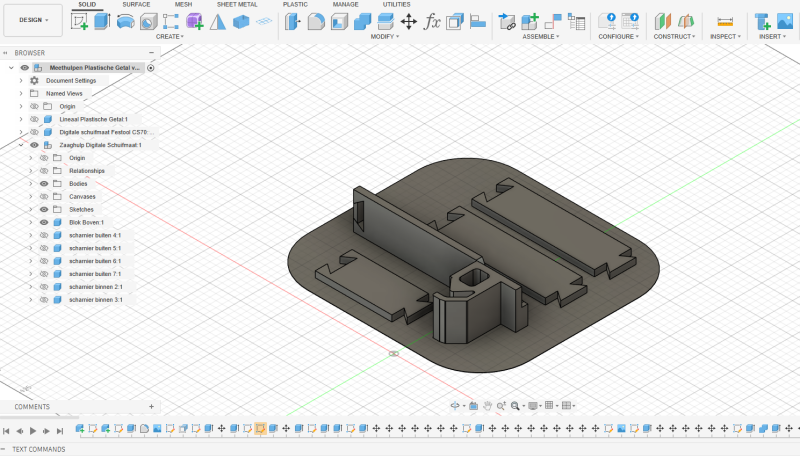The height and width of the screenshot is (457, 800).
Task: Open the INSPECT dropdown menu
Action: pos(725,37)
